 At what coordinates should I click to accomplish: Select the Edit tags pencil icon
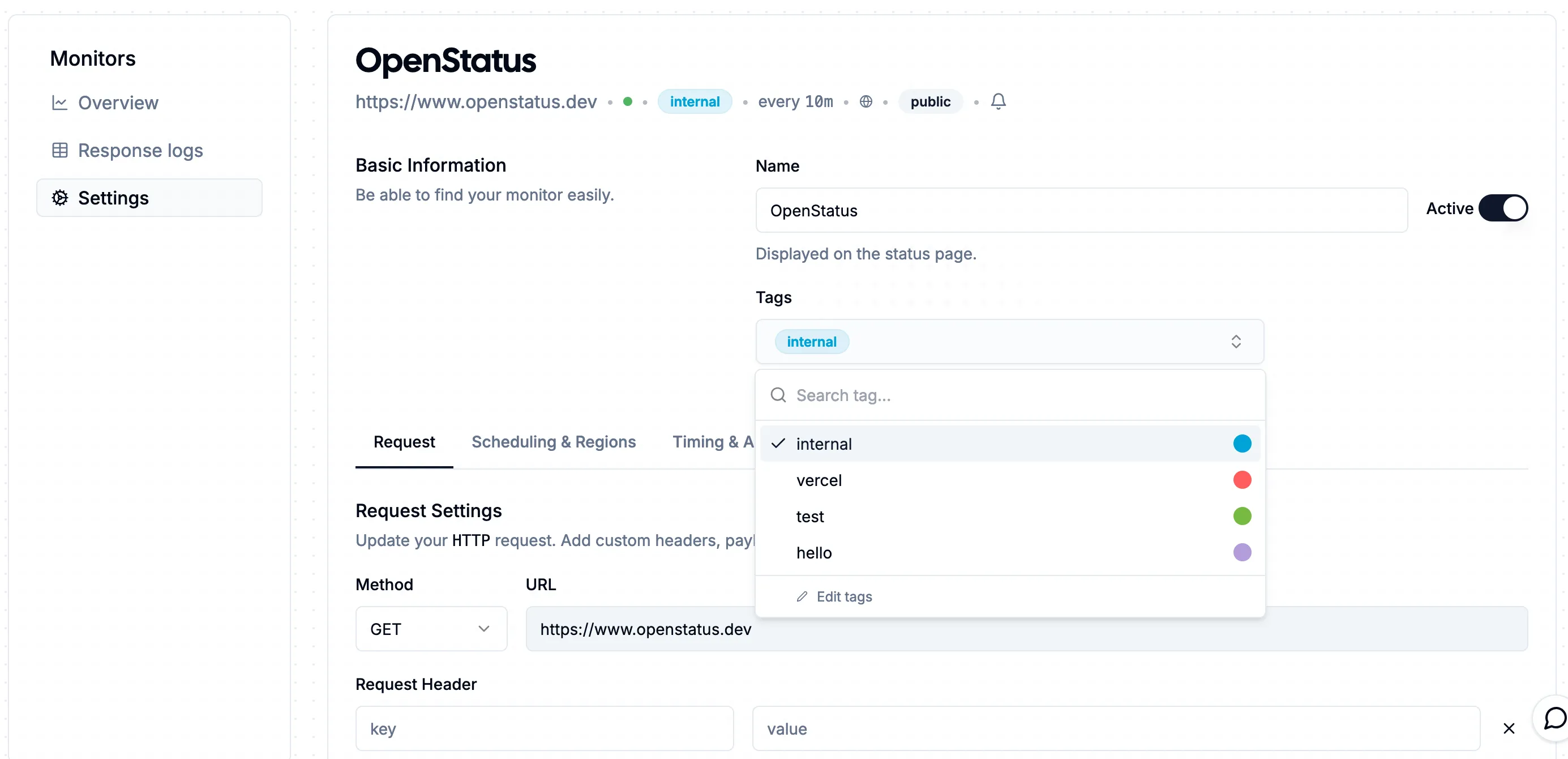[802, 597]
